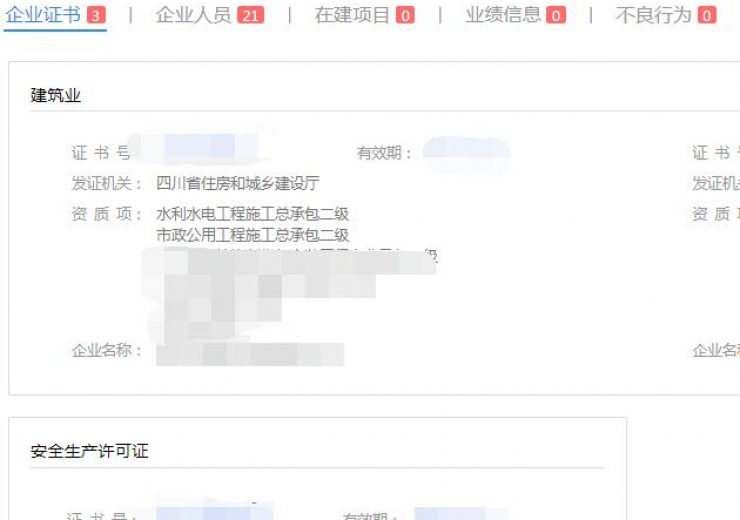The image size is (740, 520).
Task: Click 市政公用工程施工总承包二级 qualification
Action: tap(252, 235)
